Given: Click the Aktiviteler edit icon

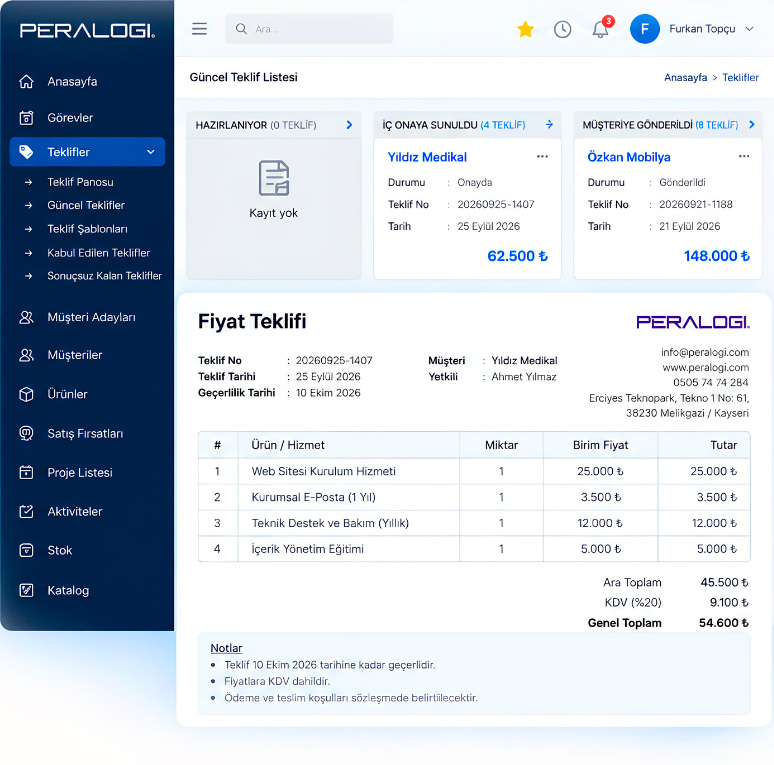Looking at the screenshot, I should [26, 511].
